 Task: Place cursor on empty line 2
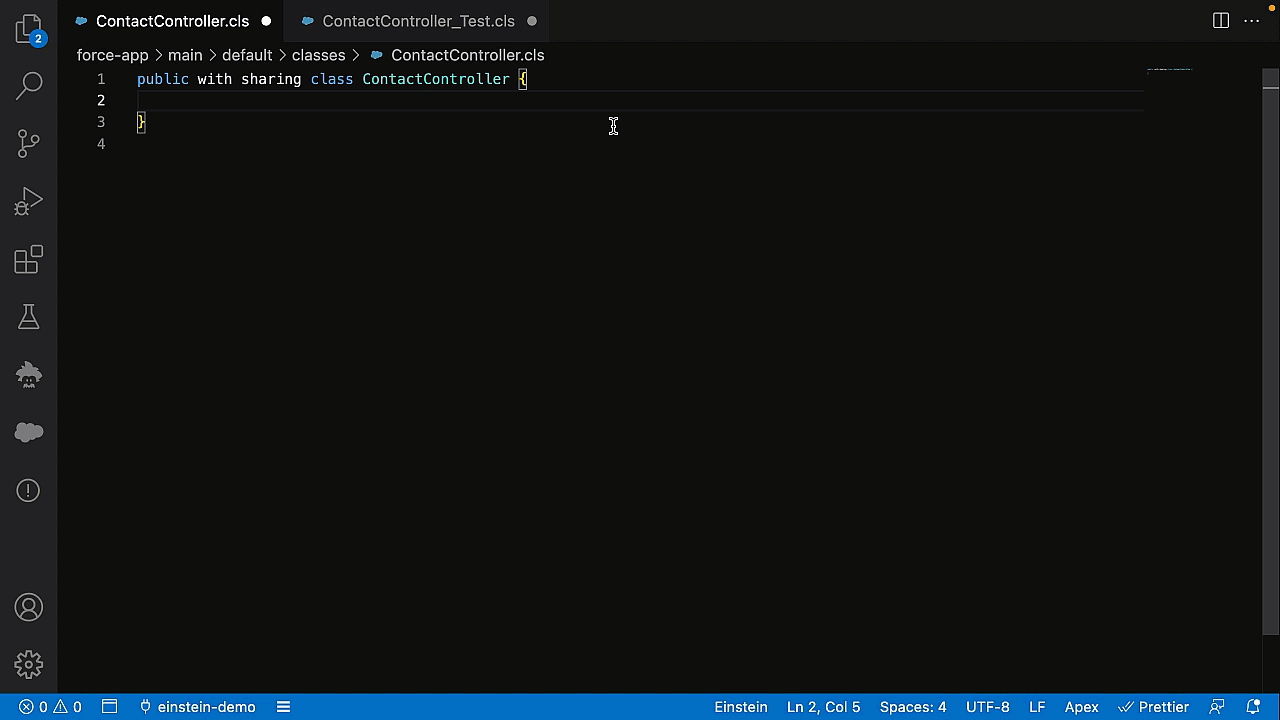640,100
